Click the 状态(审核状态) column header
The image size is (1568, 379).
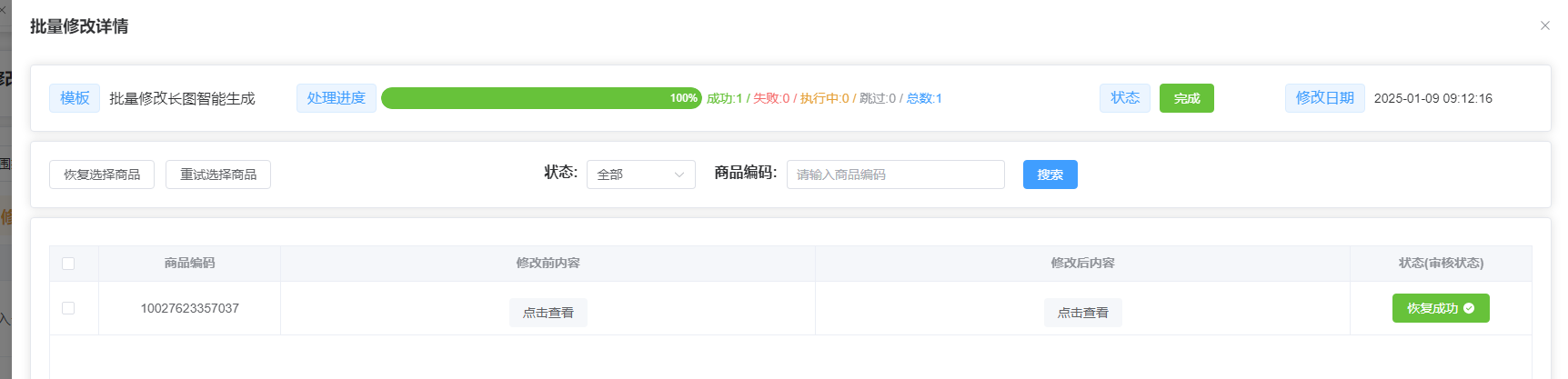click(1441, 264)
